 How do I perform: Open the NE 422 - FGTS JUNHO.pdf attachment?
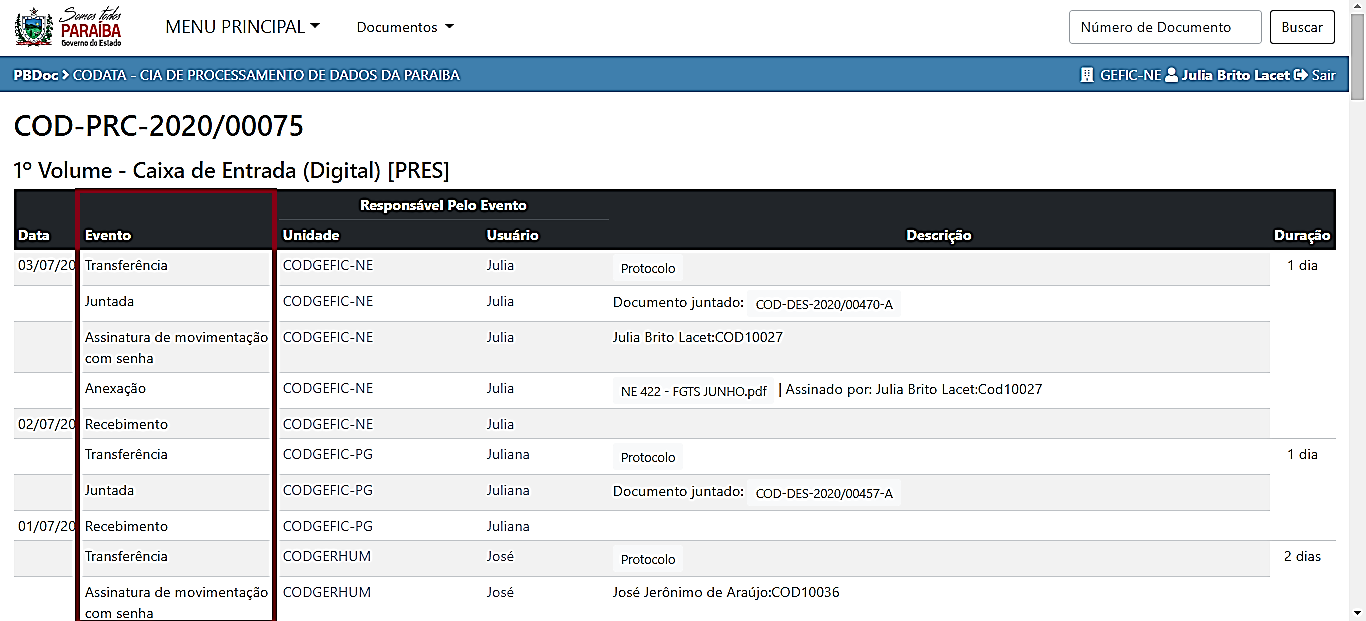tap(693, 391)
